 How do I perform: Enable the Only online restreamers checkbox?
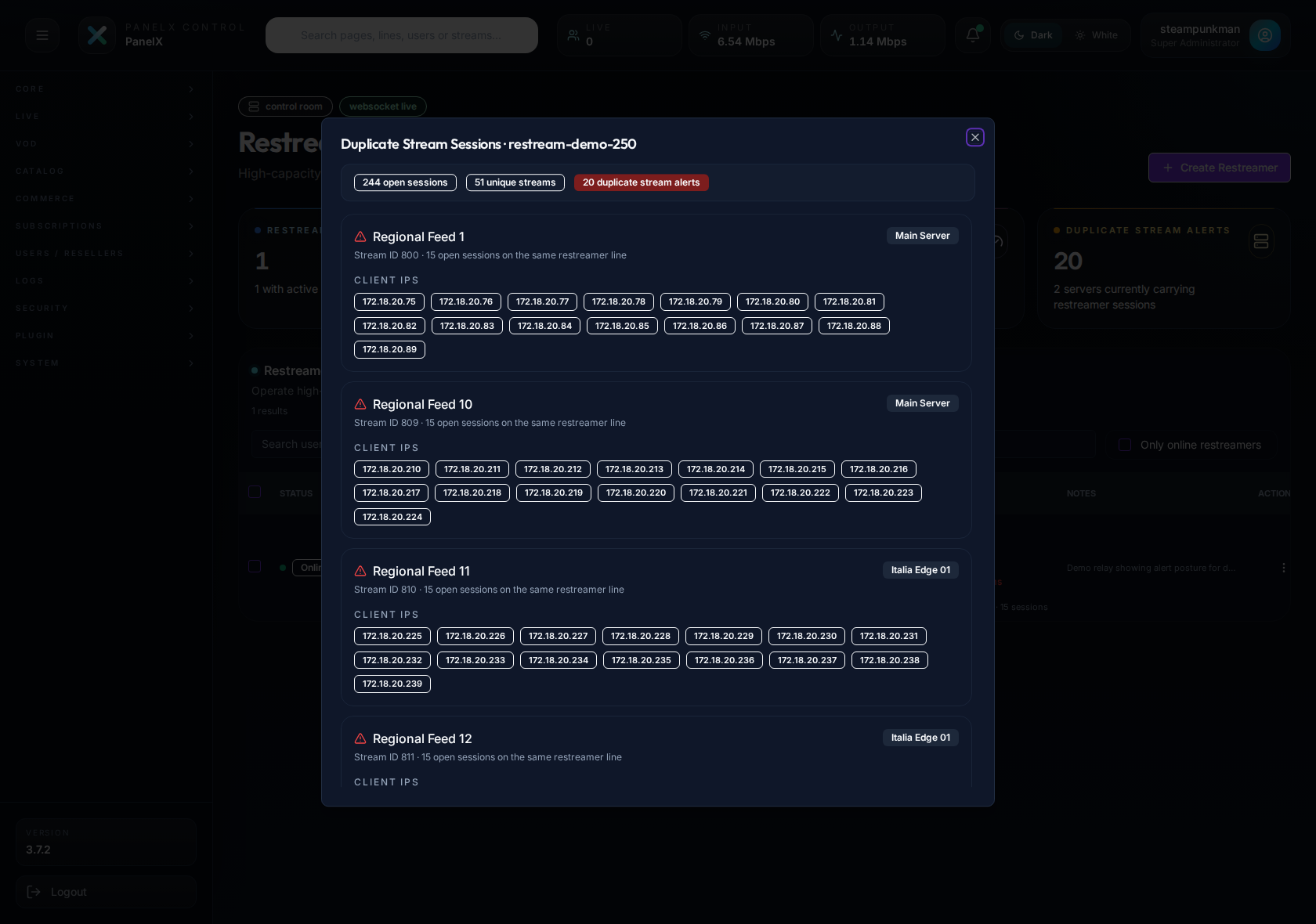point(1124,444)
